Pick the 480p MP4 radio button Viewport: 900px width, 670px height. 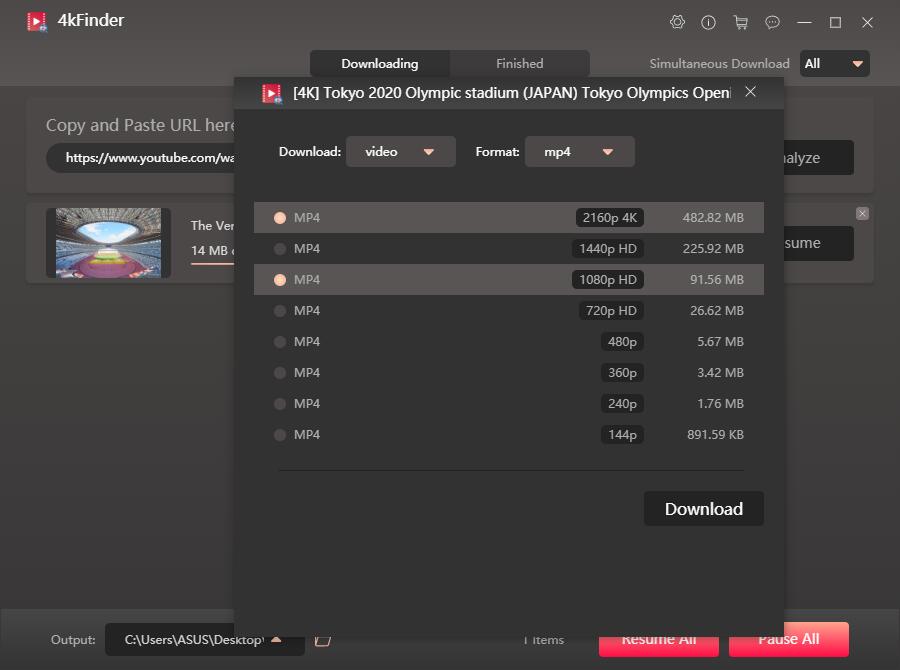(x=280, y=342)
